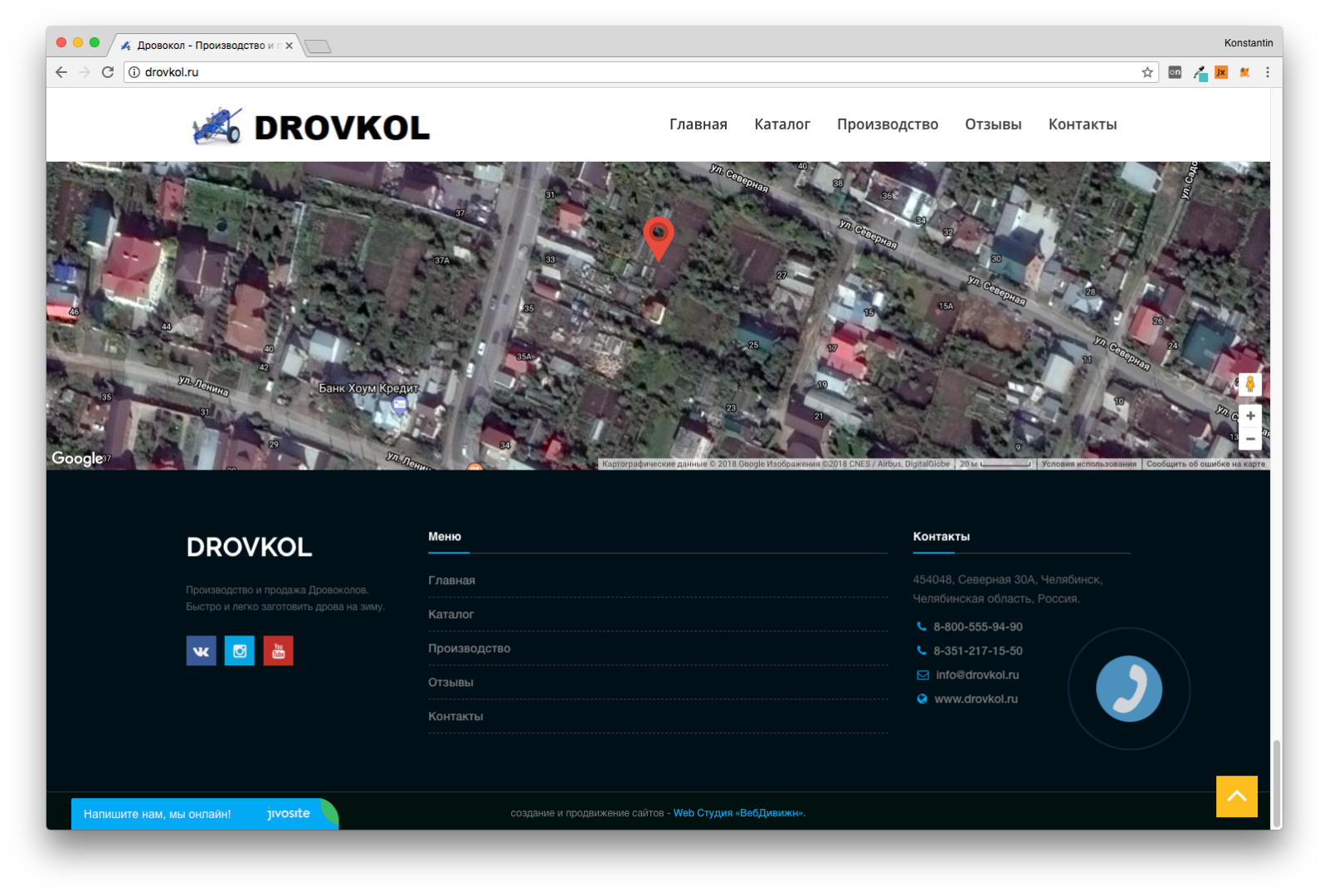Open the Web Студия «ВебДвижн» link
Screen dimensions: 1329x896
click(738, 813)
